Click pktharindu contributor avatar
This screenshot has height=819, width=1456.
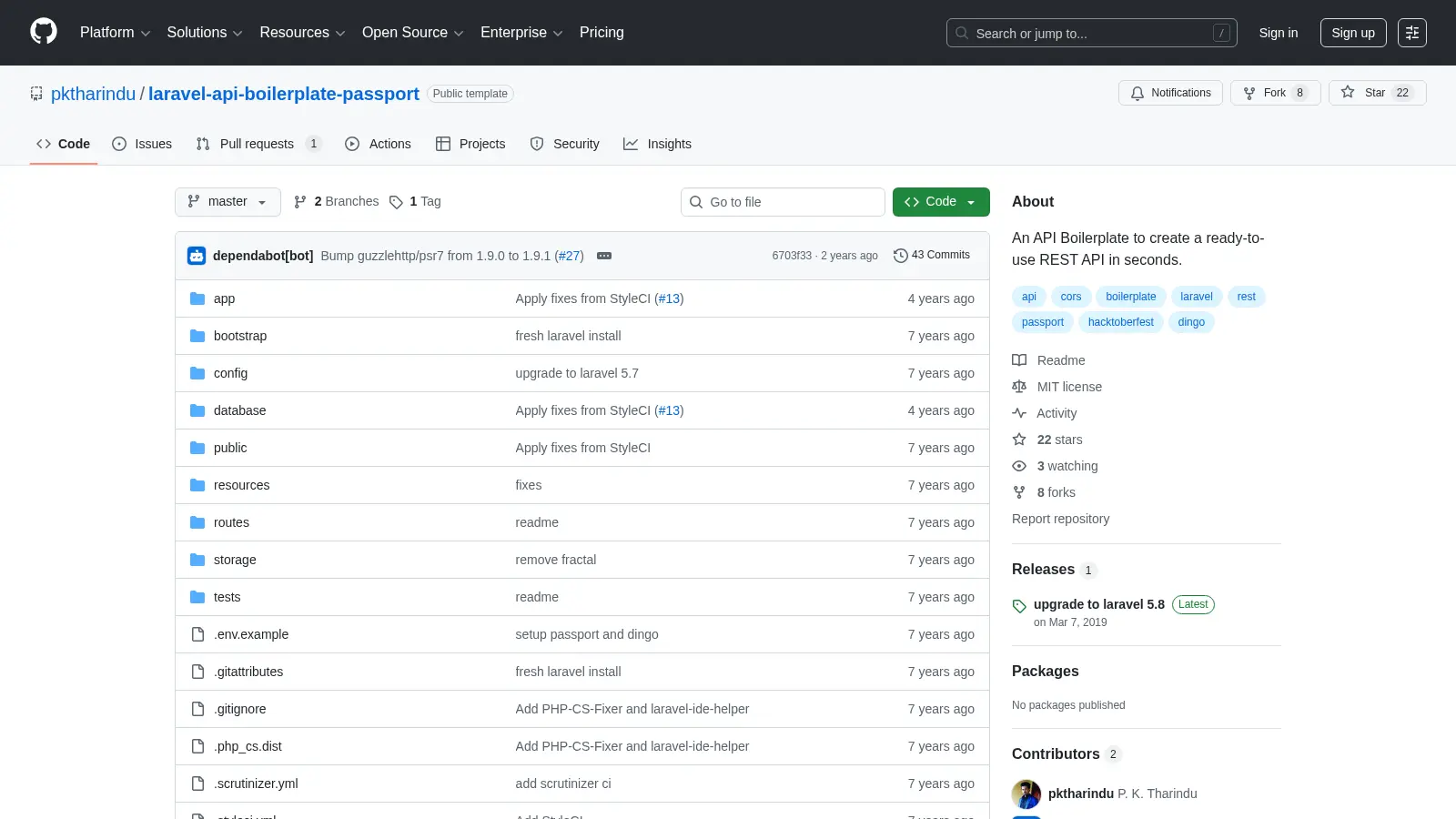1026,794
